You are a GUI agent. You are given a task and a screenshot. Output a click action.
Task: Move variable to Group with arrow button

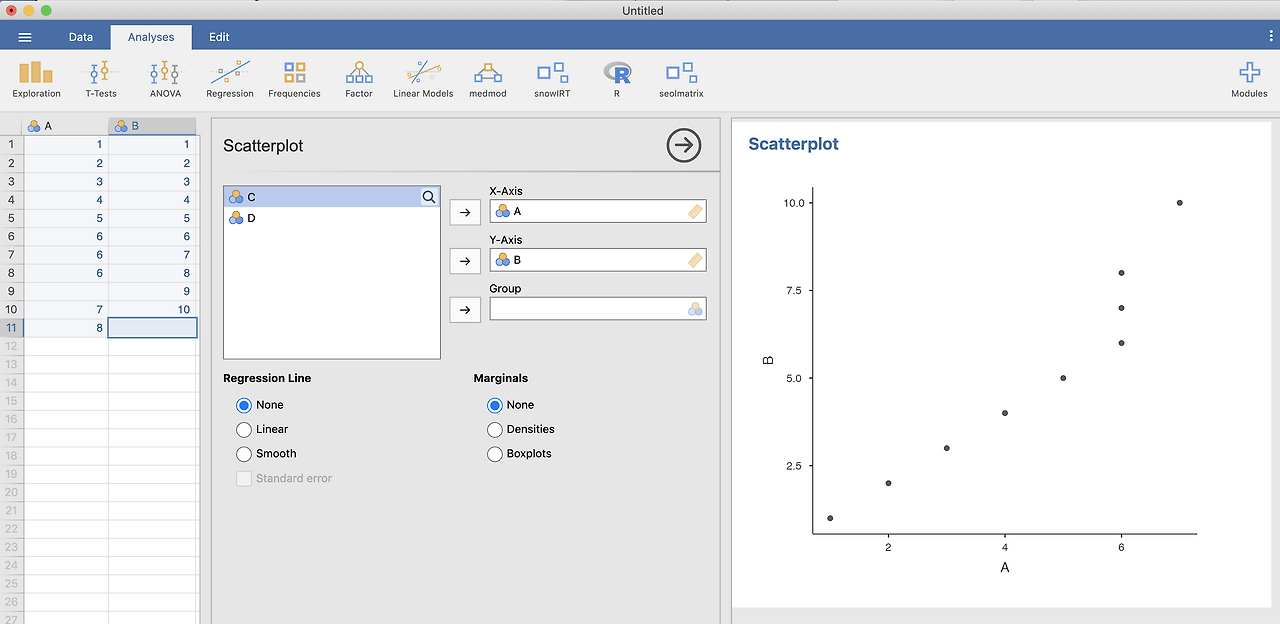point(465,310)
